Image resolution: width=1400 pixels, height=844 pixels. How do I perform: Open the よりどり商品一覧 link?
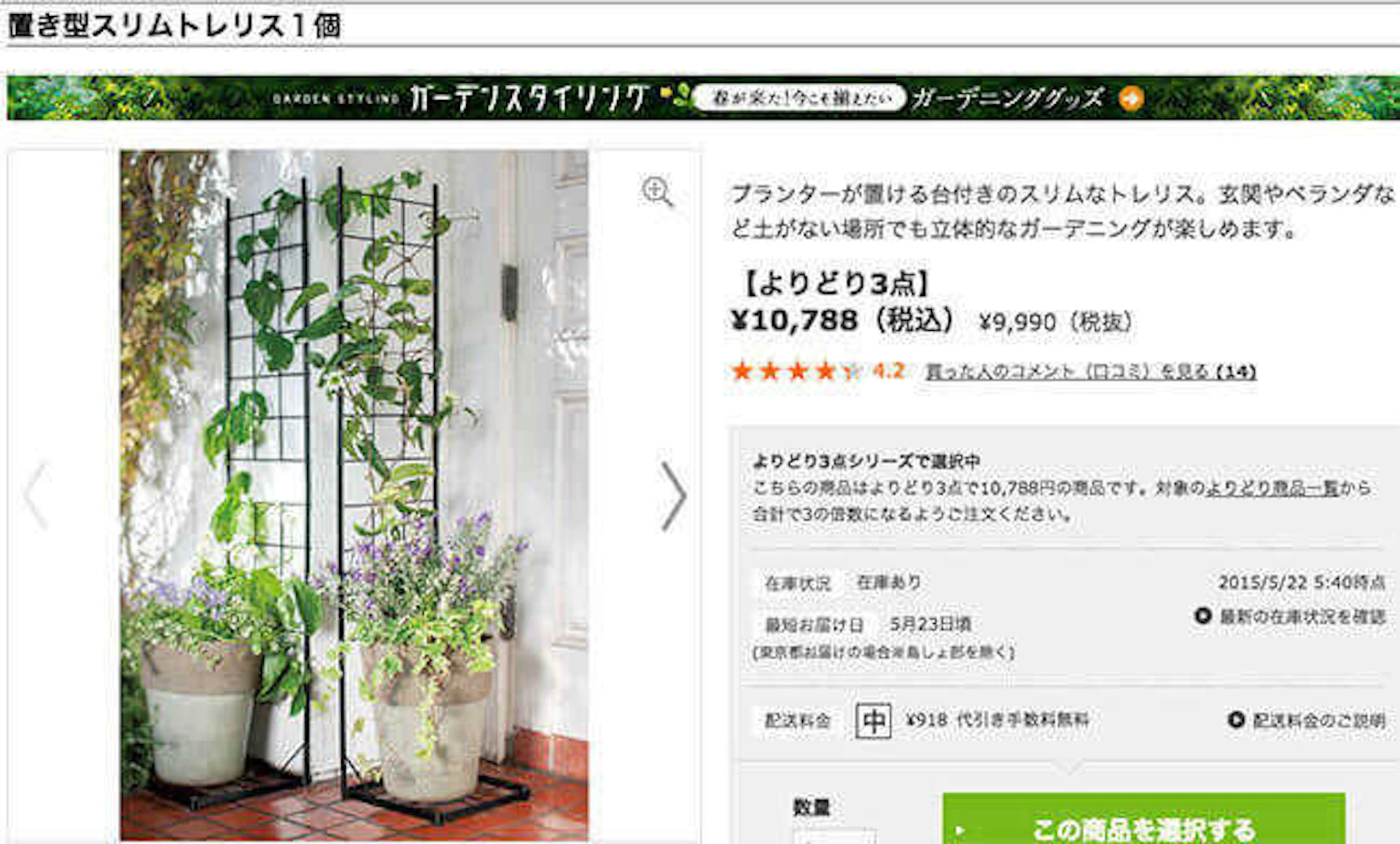[x=1272, y=488]
